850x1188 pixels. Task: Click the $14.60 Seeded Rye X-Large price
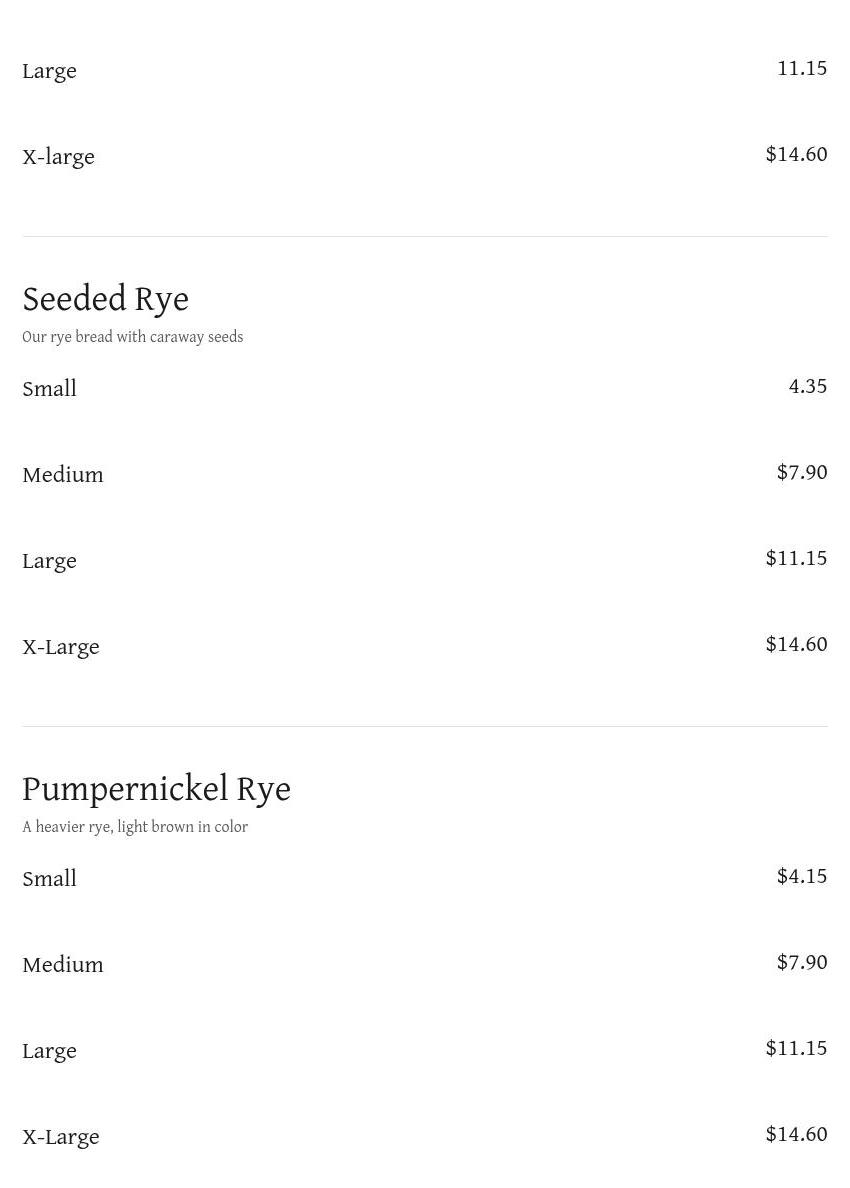pos(796,645)
